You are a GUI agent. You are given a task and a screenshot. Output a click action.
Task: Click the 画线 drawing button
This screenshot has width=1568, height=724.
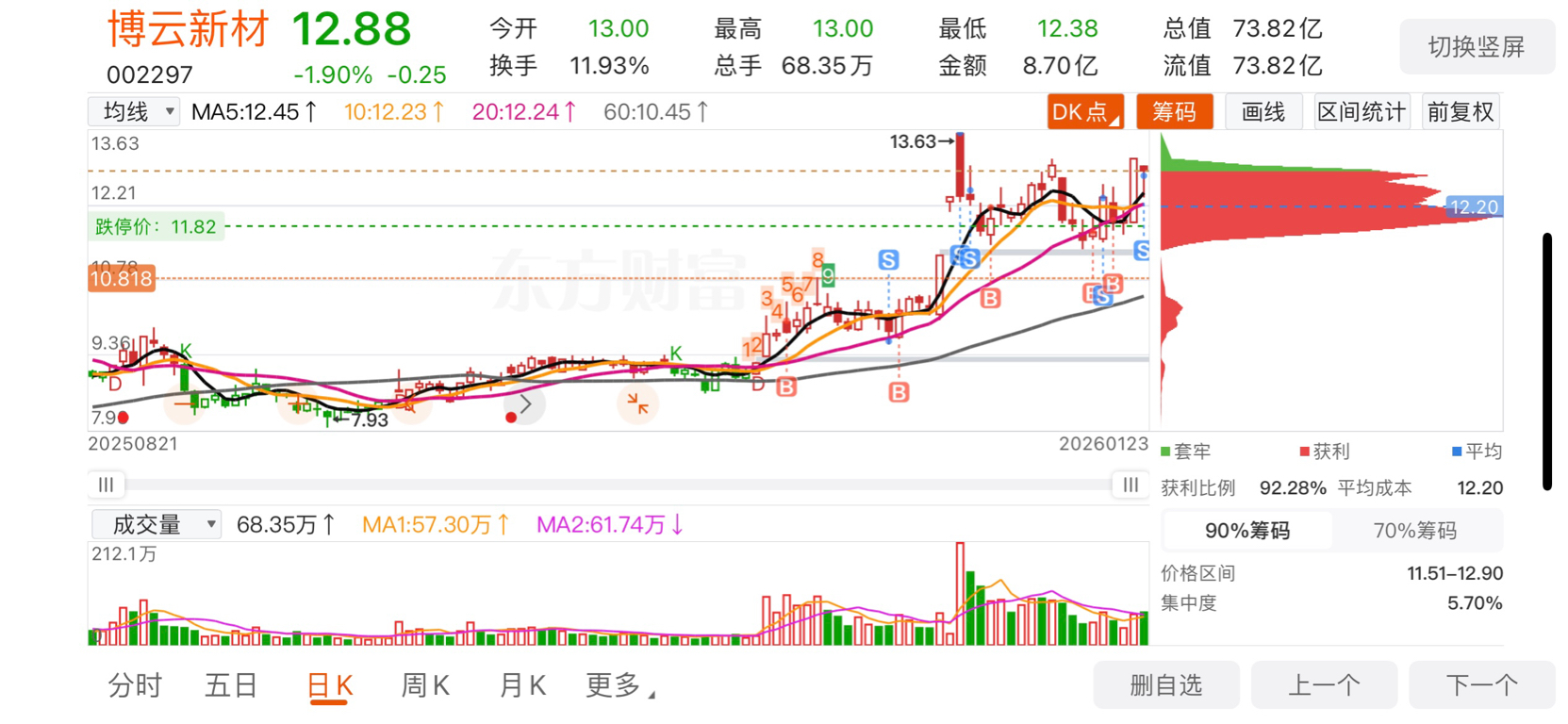[x=1263, y=112]
